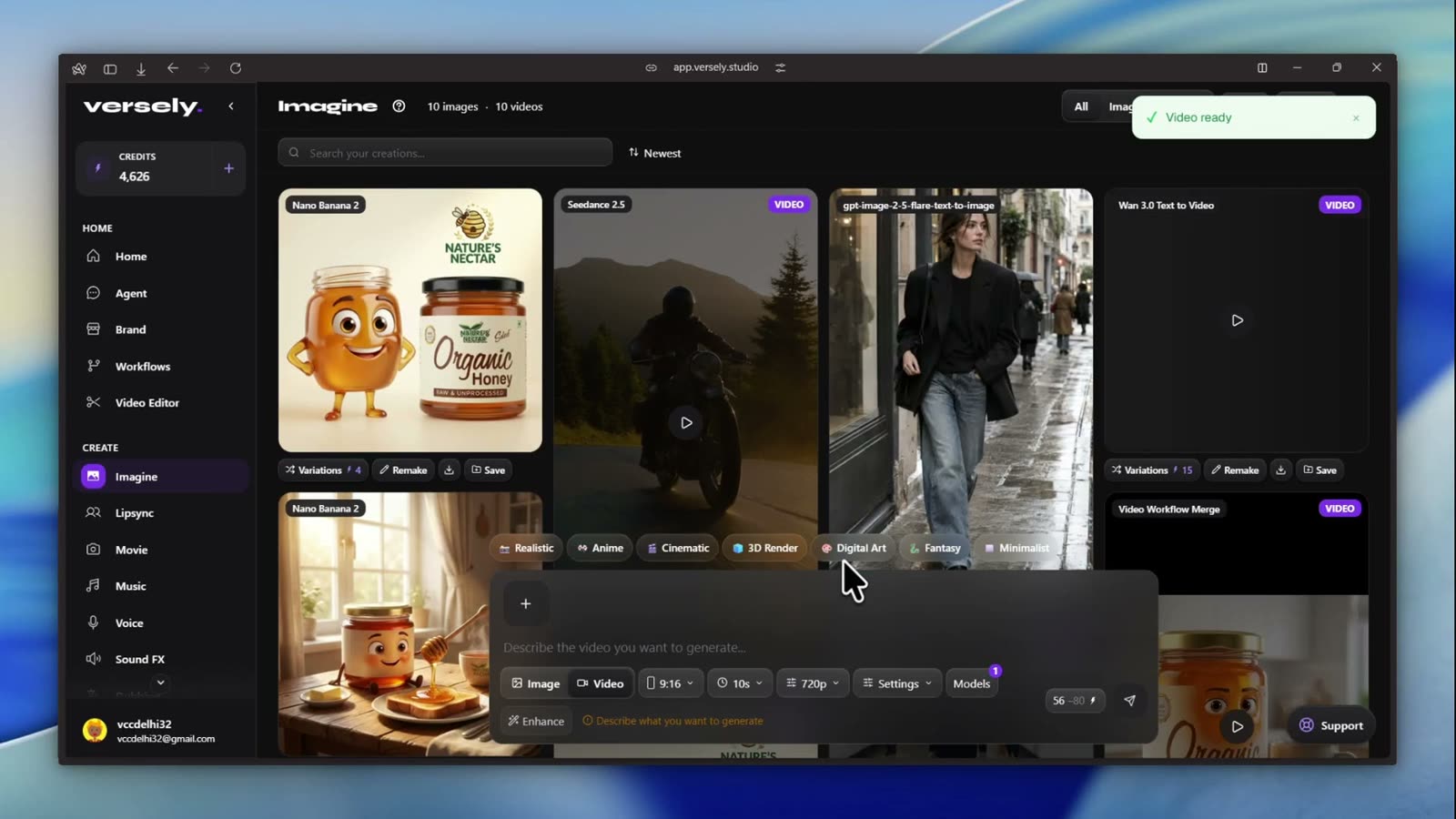Download the Wan 3.0 video
Screen dimensions: 1456x819
(1280, 470)
